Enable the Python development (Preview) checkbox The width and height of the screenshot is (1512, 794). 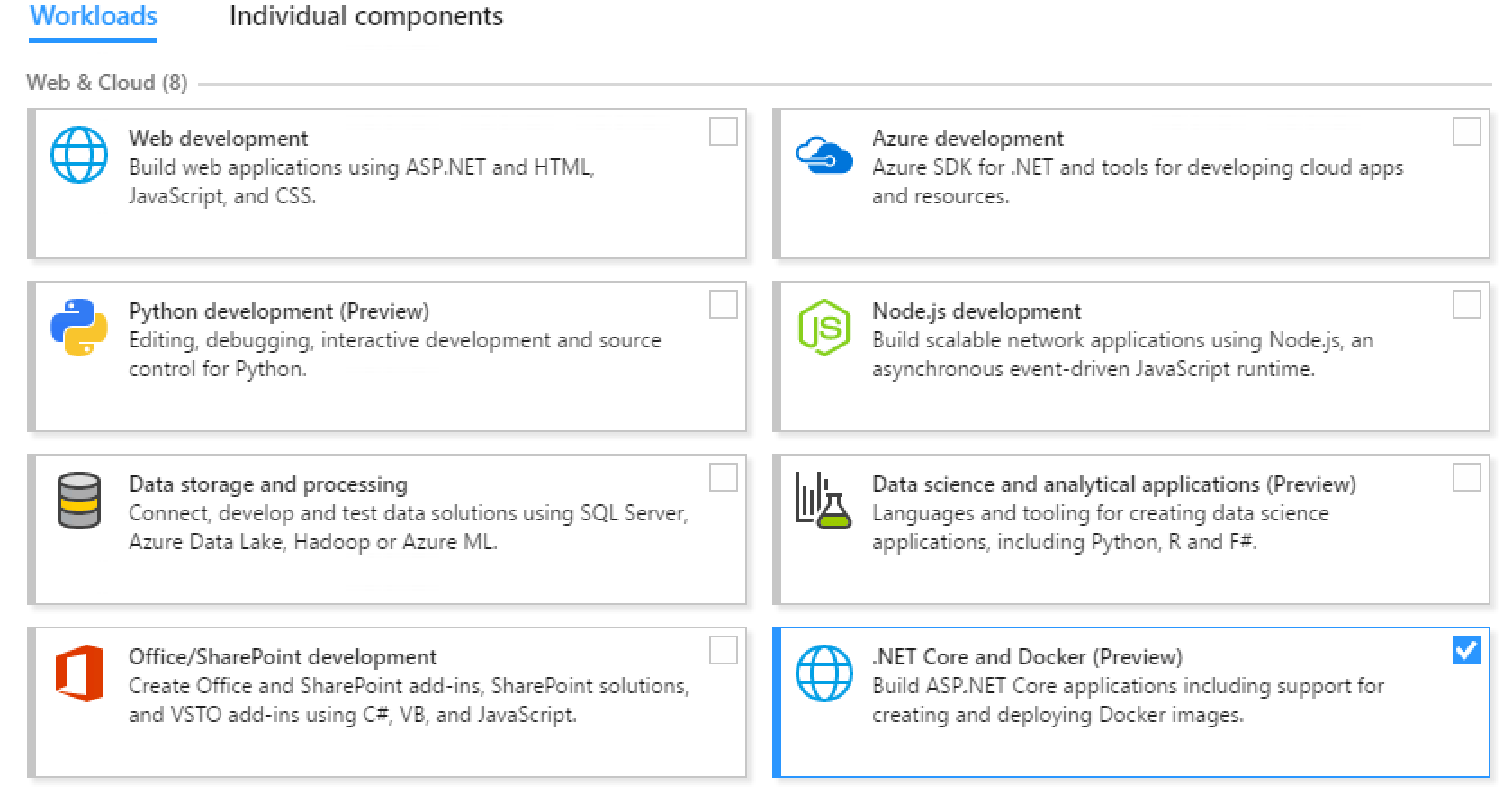723,304
